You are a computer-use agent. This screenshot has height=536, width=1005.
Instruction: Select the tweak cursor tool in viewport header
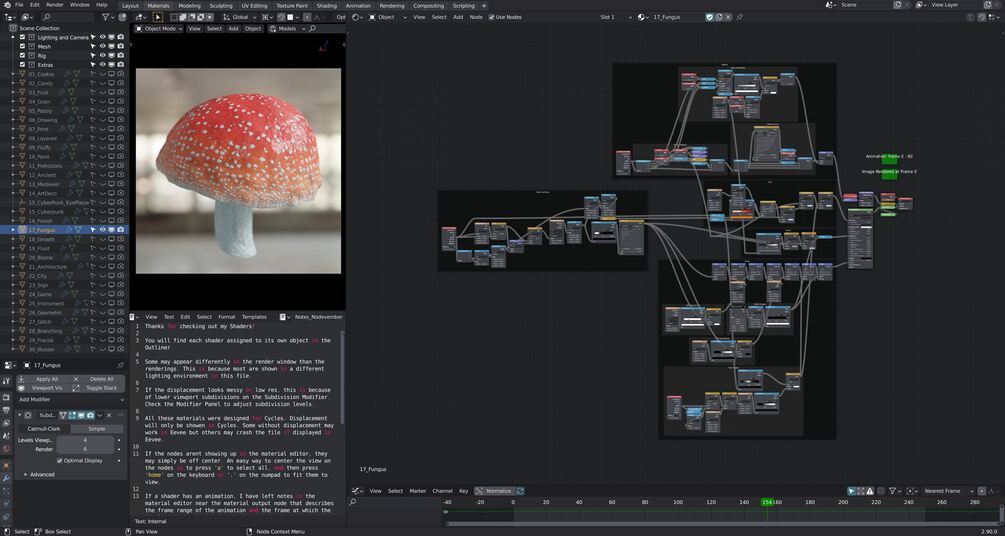[158, 17]
